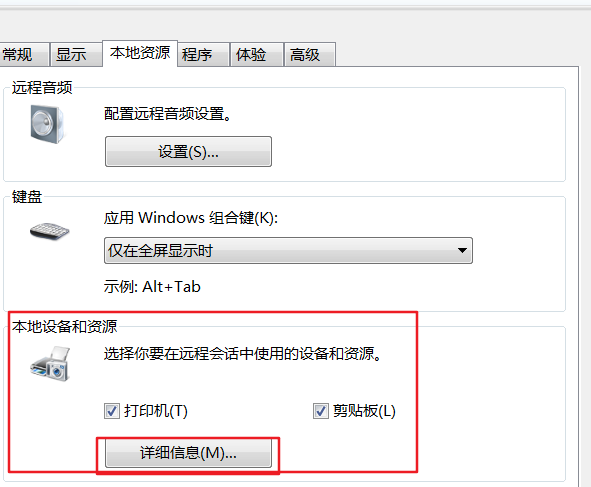Viewport: 591px width, 487px height.
Task: Click the 详细信息(M)... button
Action: coord(188,452)
